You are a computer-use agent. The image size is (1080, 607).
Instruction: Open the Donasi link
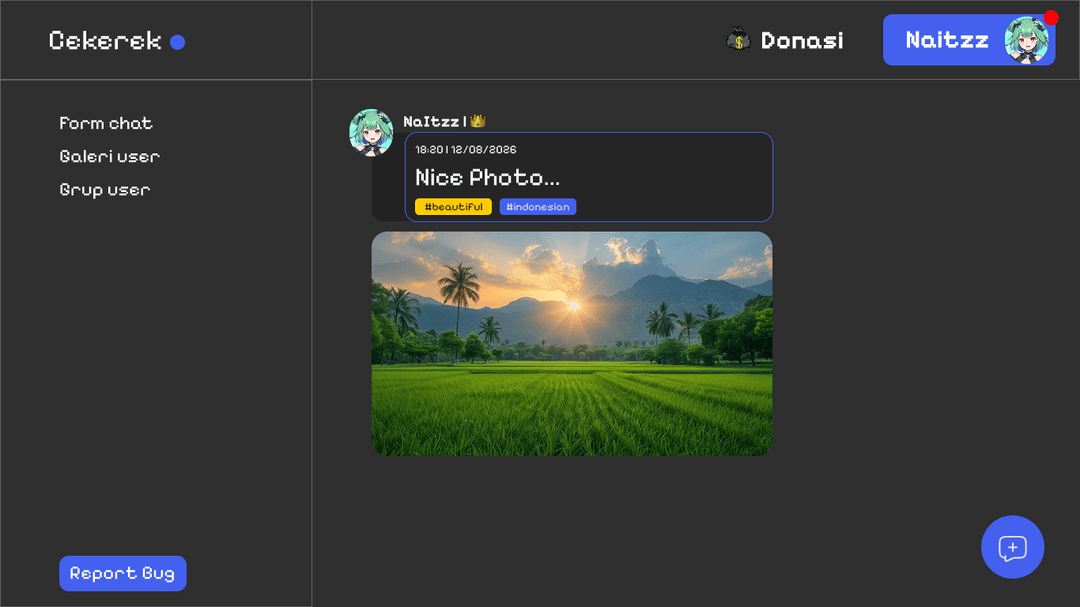802,41
